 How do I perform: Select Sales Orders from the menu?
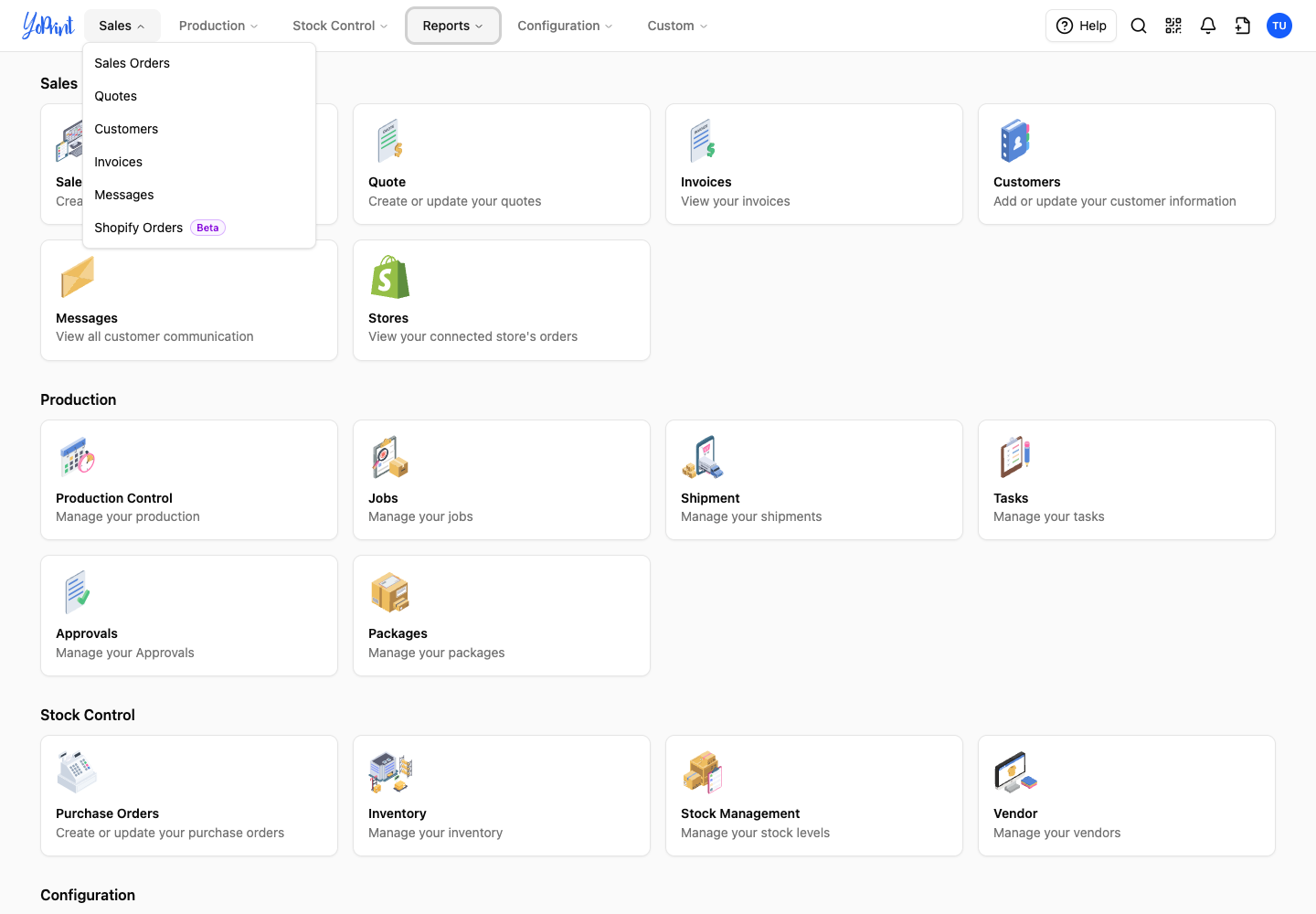tap(199, 63)
